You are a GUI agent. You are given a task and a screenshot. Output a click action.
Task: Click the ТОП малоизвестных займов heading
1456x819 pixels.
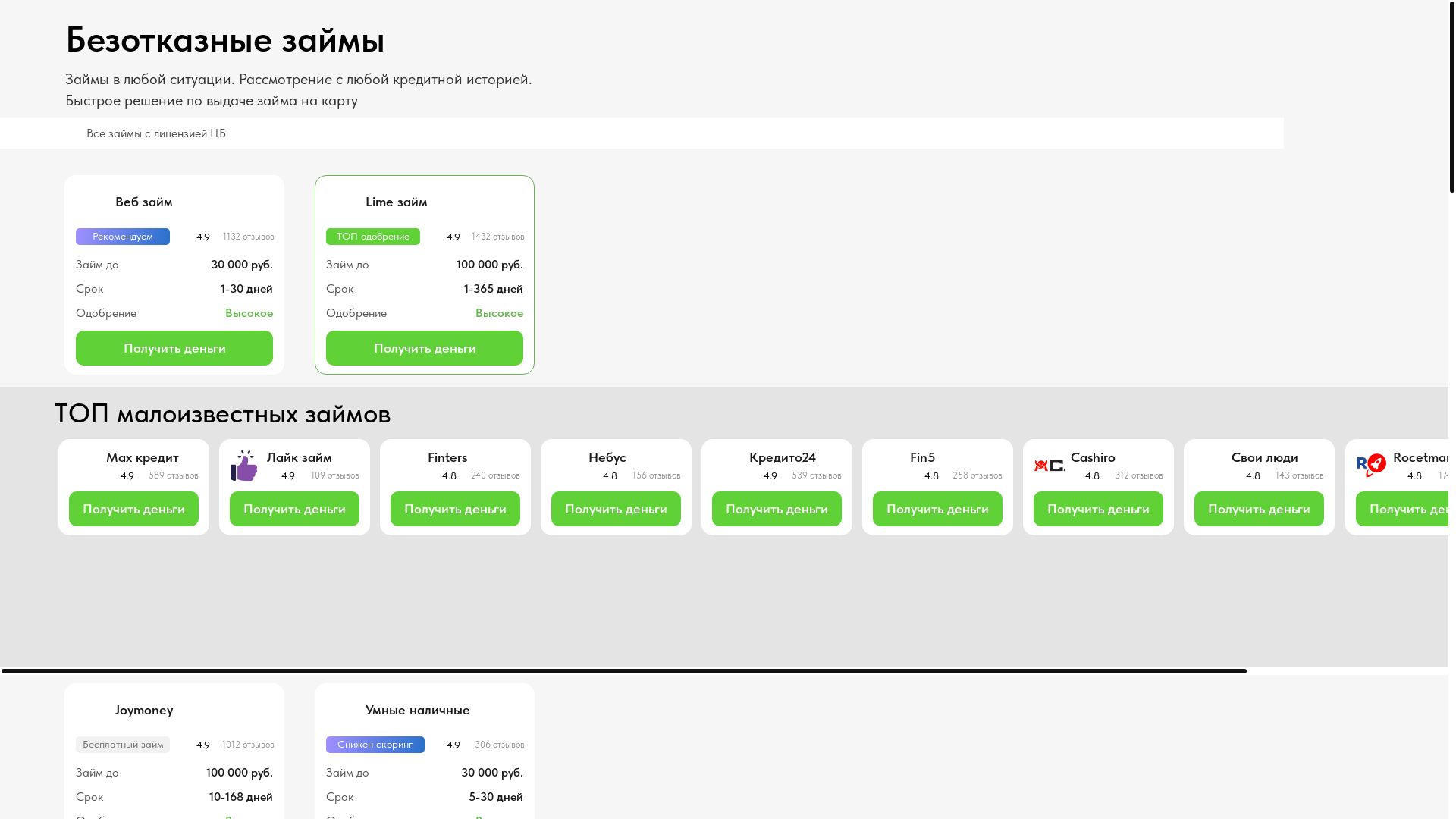point(223,414)
